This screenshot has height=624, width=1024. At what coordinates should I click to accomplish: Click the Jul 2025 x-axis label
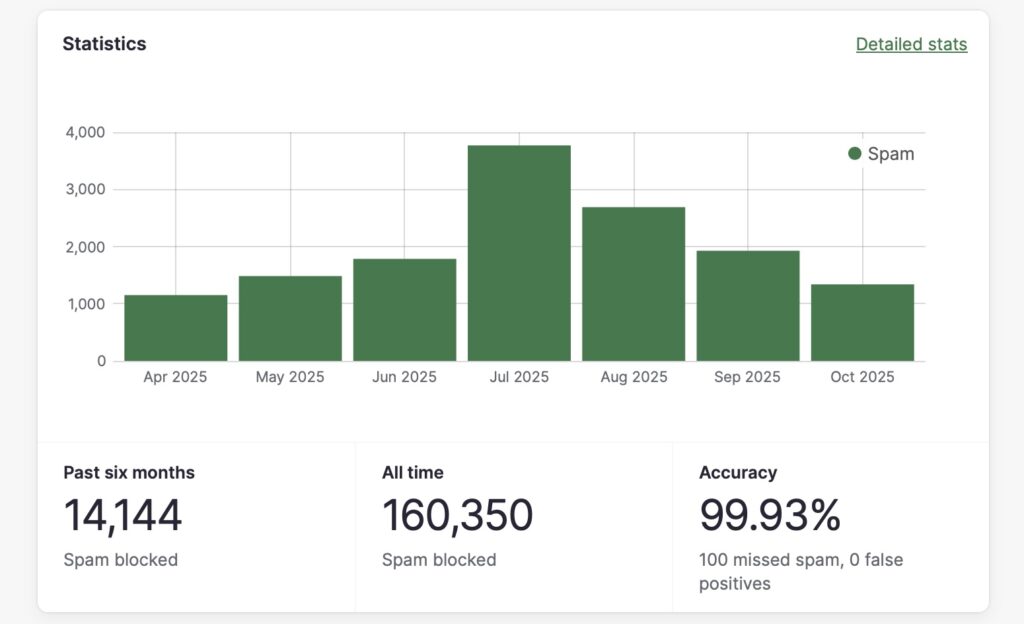click(x=519, y=377)
